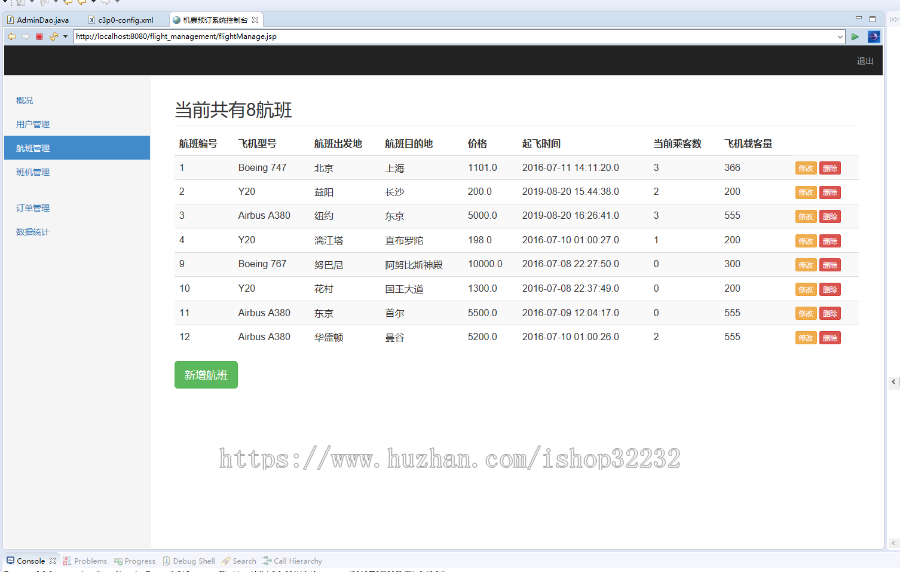Click 修改 for flight 2

pyautogui.click(x=806, y=193)
